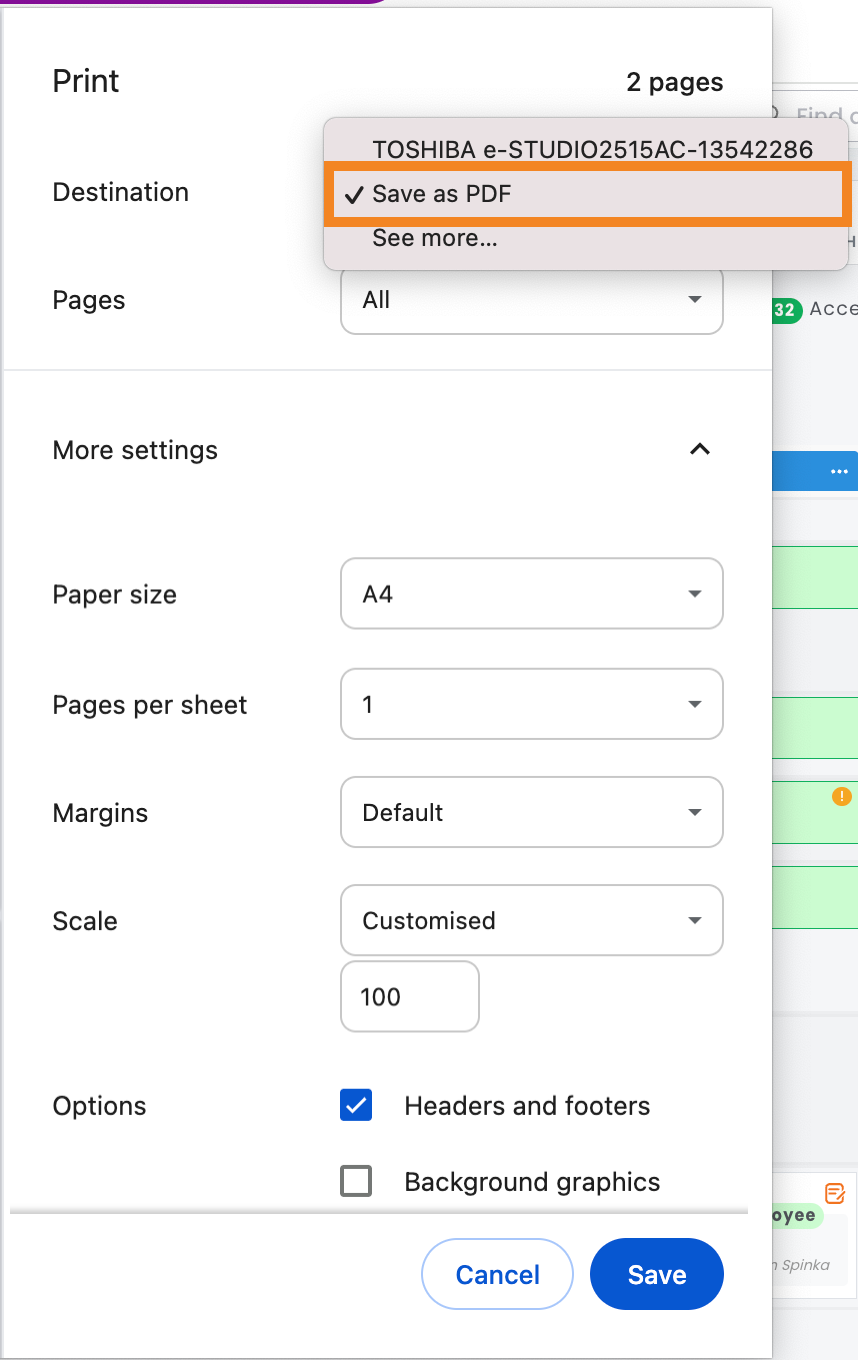Click the Find search field behind dialog
Image resolution: width=858 pixels, height=1360 pixels.
[x=825, y=115]
